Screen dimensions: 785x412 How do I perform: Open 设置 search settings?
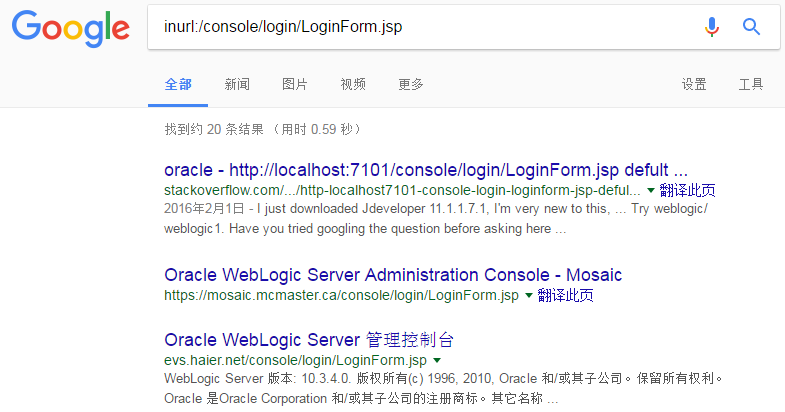pos(694,84)
